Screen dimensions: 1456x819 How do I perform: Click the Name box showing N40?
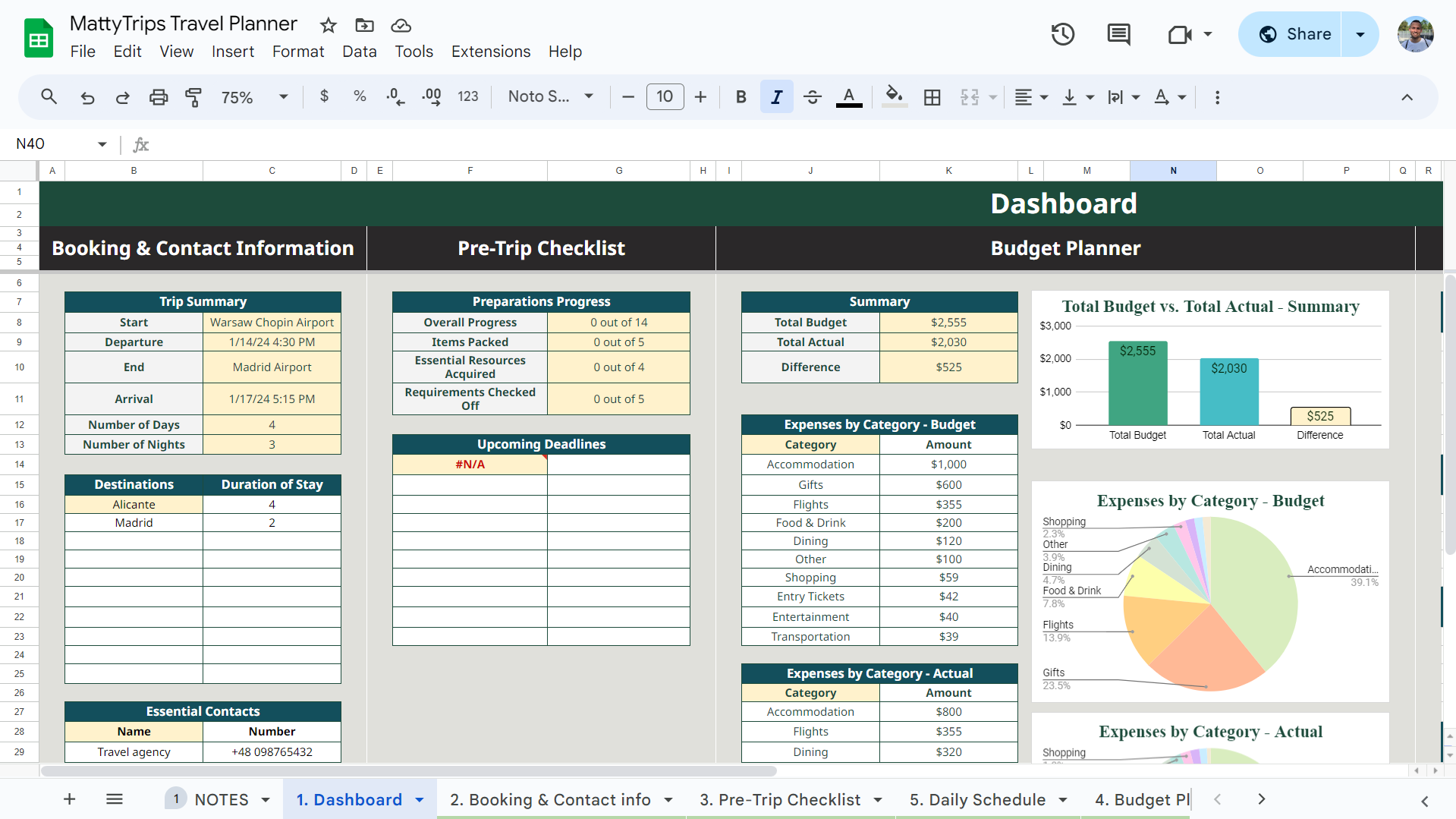61,144
